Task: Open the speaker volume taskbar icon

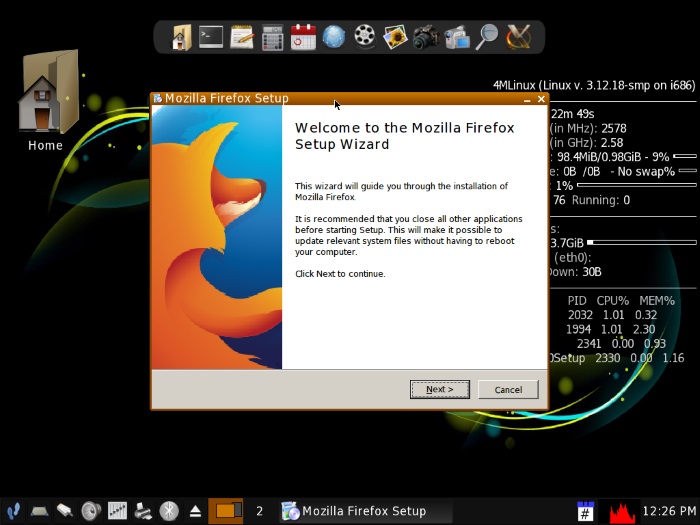Action: pyautogui.click(x=91, y=511)
